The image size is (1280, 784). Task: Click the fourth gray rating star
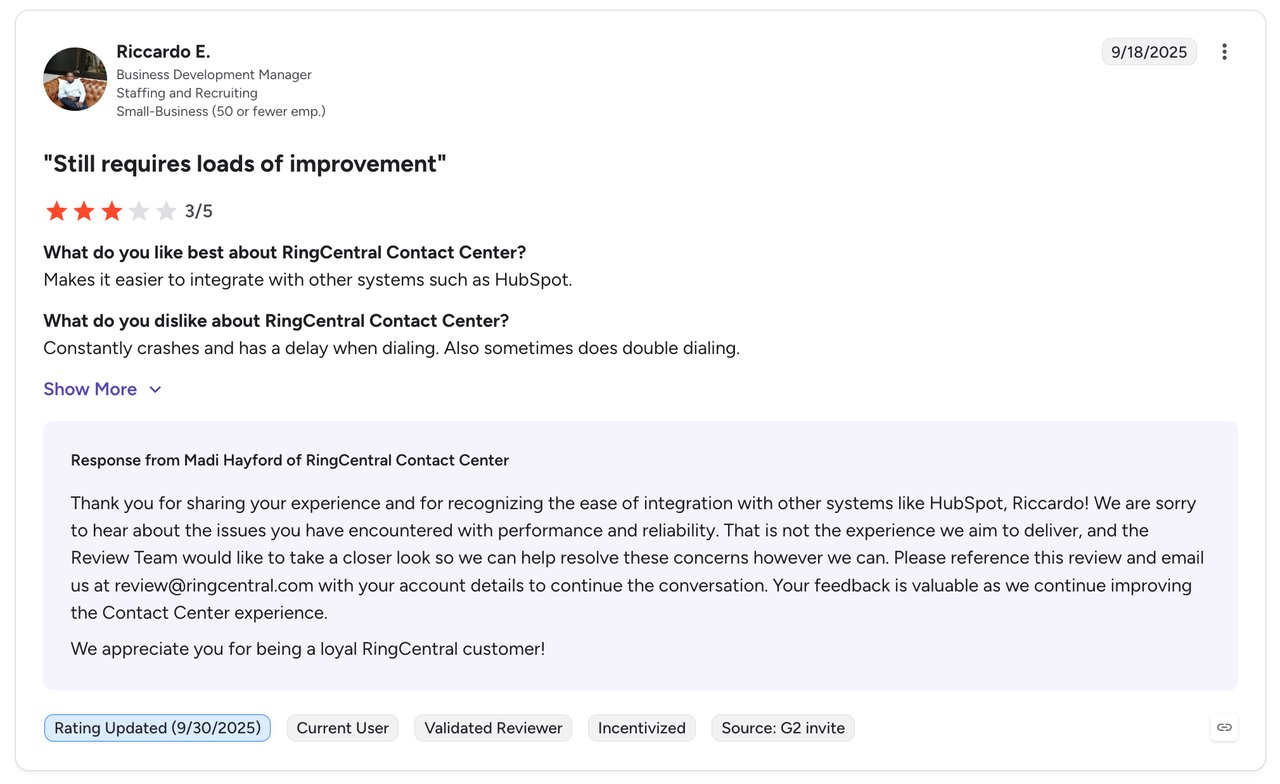139,211
